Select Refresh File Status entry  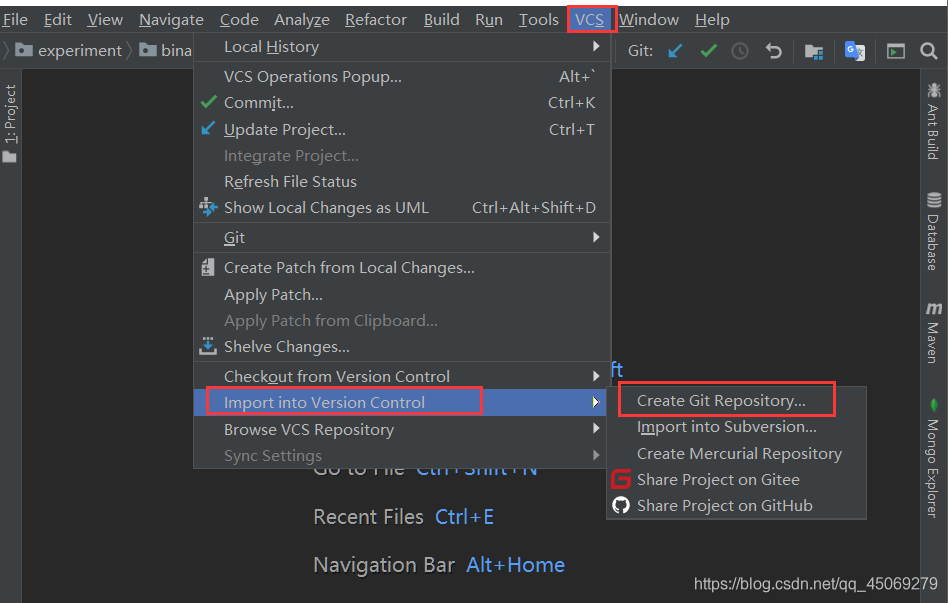pyautogui.click(x=402, y=181)
